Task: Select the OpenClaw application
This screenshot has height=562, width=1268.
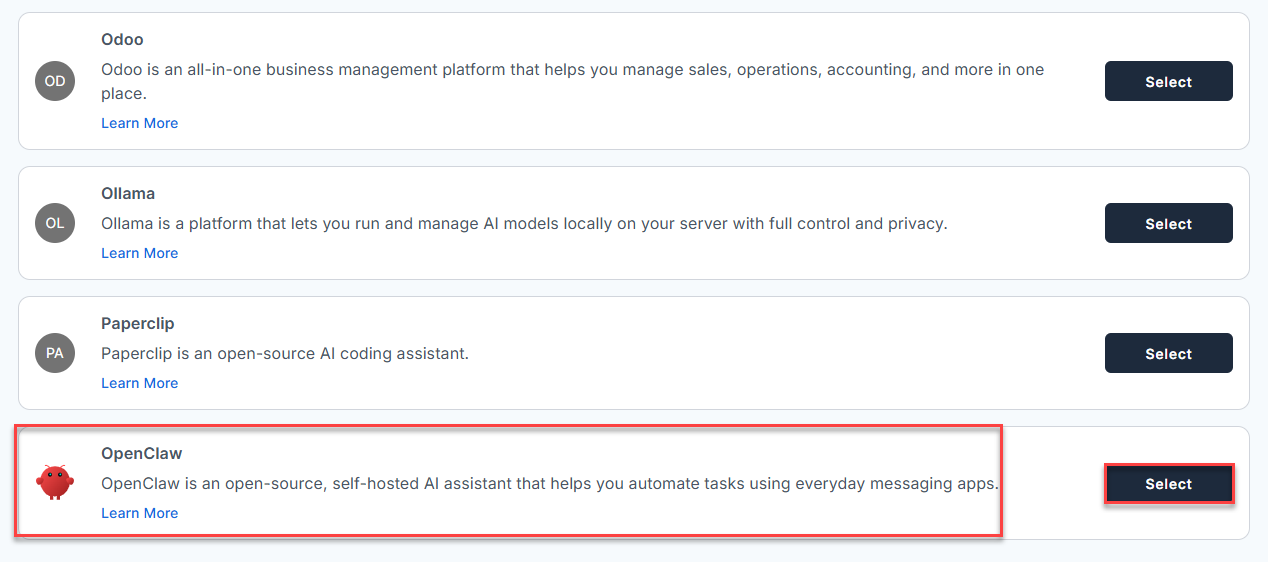Action: pos(1168,483)
